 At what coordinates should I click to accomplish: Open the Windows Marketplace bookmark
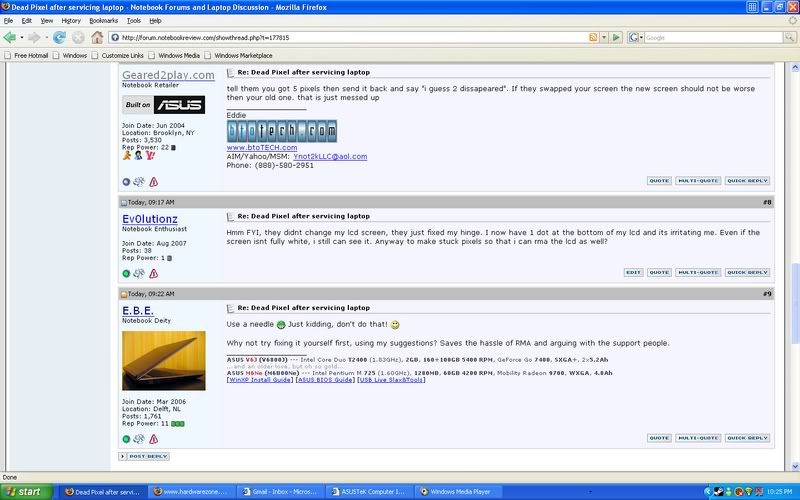[239, 55]
